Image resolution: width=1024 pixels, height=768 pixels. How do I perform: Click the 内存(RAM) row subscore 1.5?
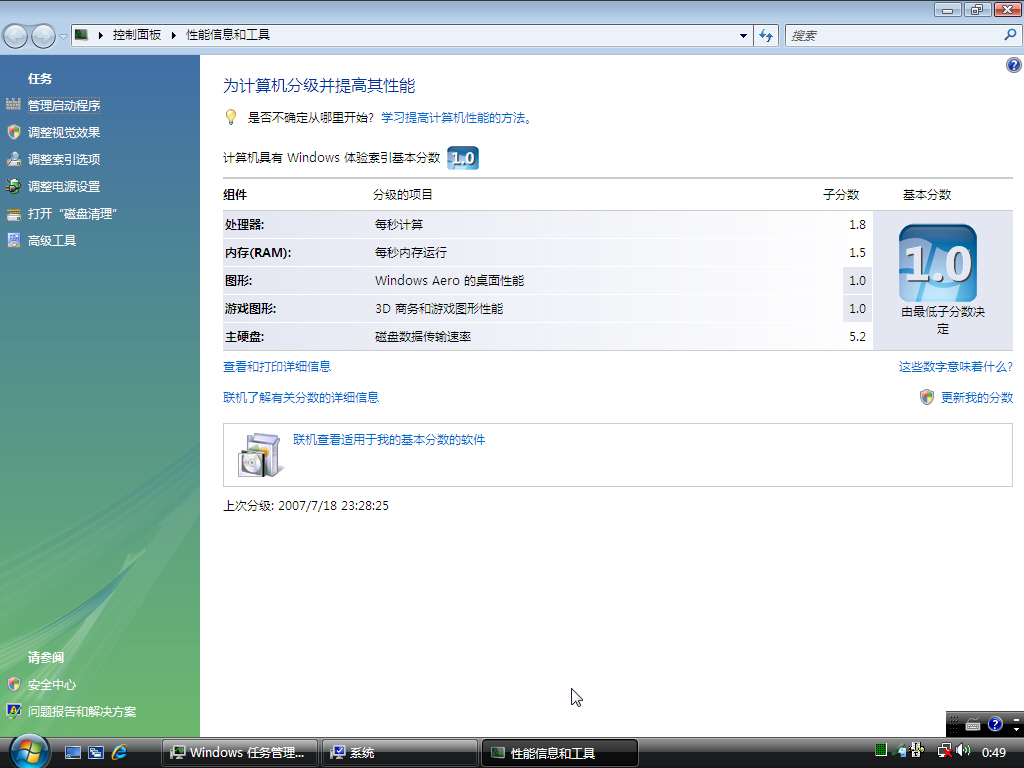(x=857, y=252)
